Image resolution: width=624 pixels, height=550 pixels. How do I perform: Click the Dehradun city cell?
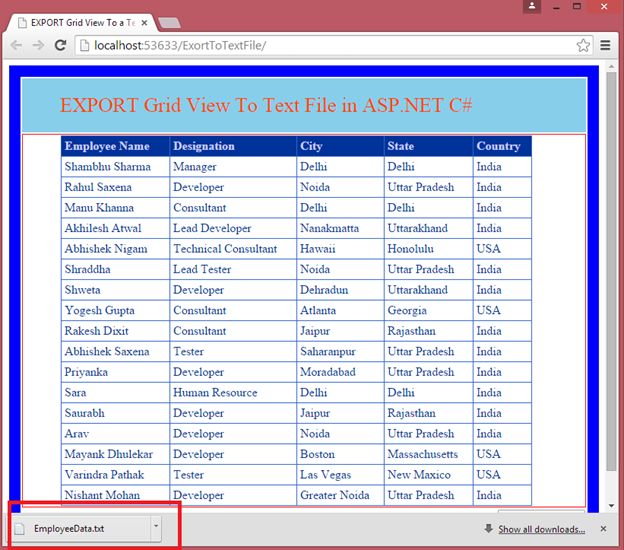coord(341,290)
